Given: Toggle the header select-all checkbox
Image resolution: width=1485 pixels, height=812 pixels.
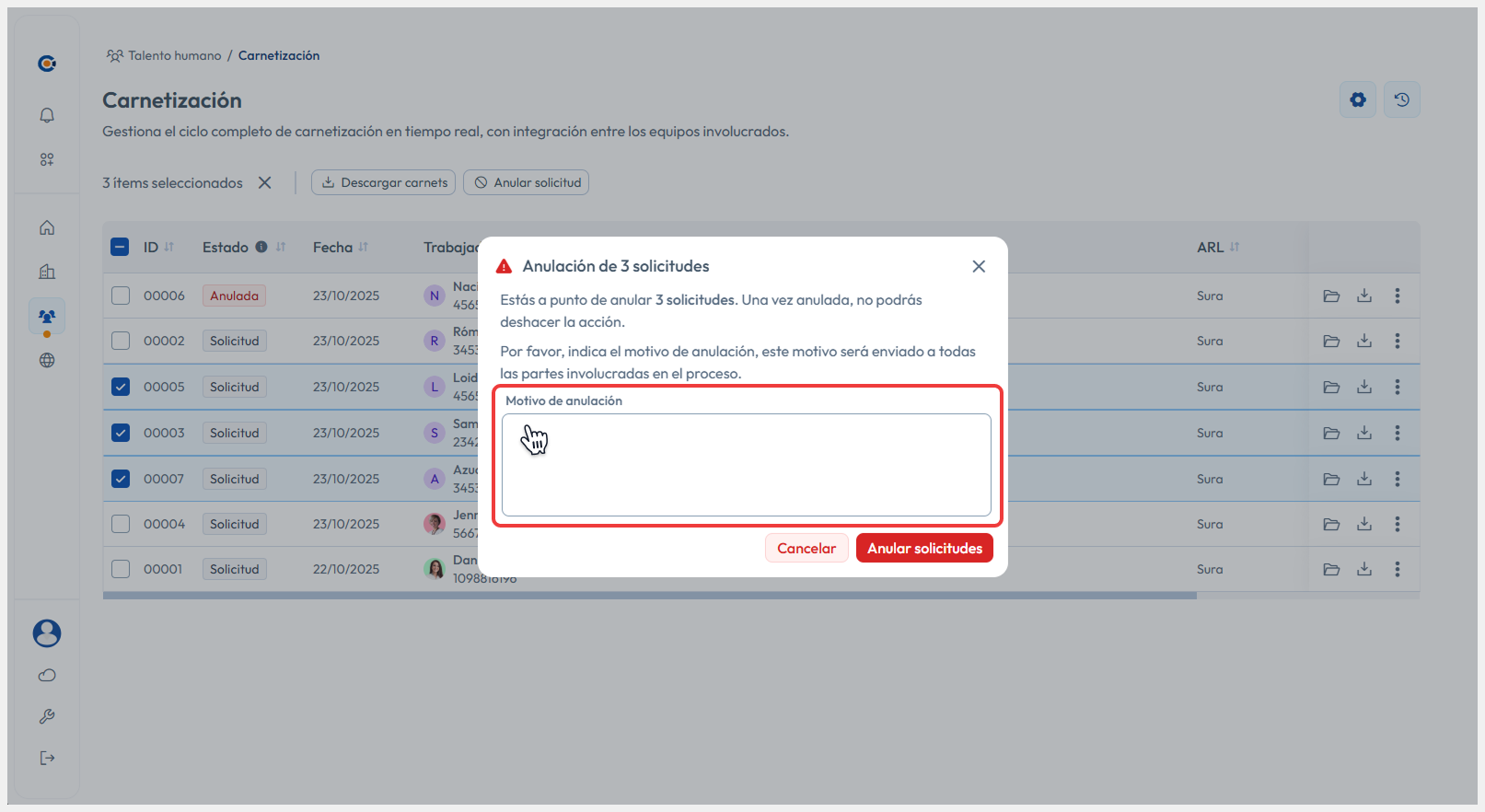Looking at the screenshot, I should (x=120, y=247).
